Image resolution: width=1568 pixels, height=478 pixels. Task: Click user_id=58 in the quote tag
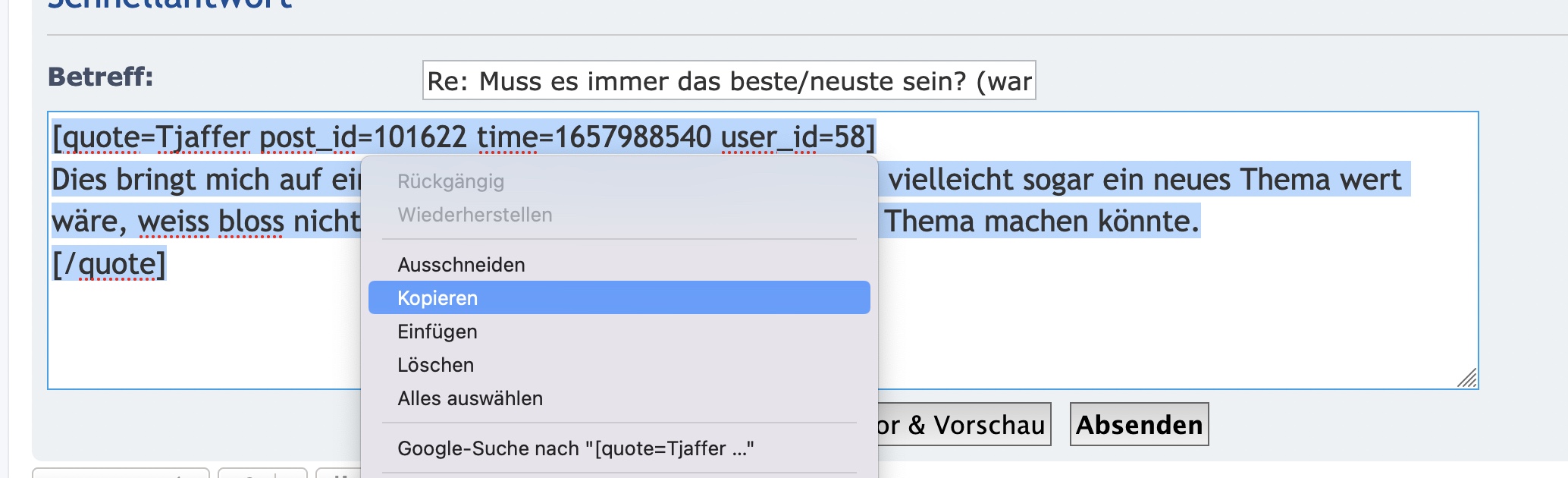(x=798, y=137)
